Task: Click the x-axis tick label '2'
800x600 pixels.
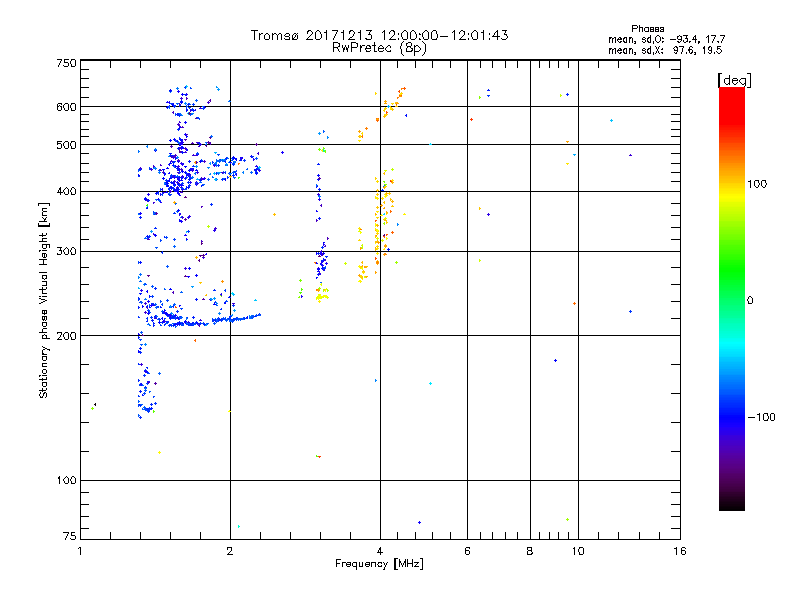Action: (x=230, y=551)
